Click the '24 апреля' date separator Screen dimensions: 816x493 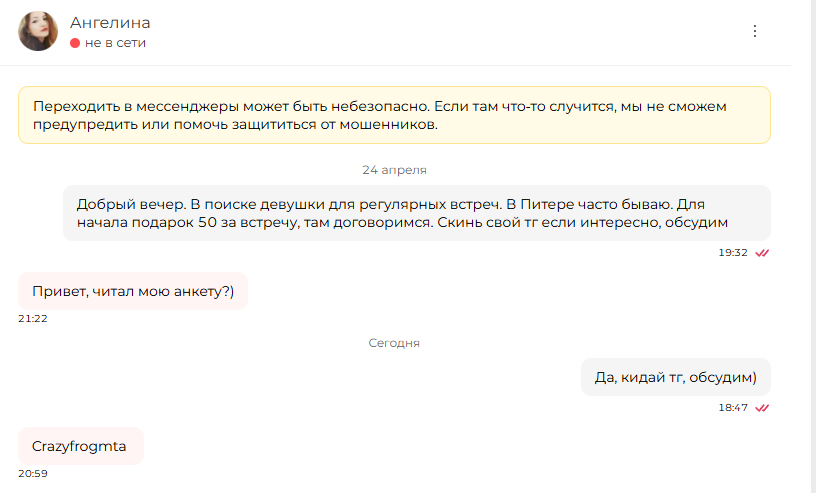pyautogui.click(x=394, y=170)
